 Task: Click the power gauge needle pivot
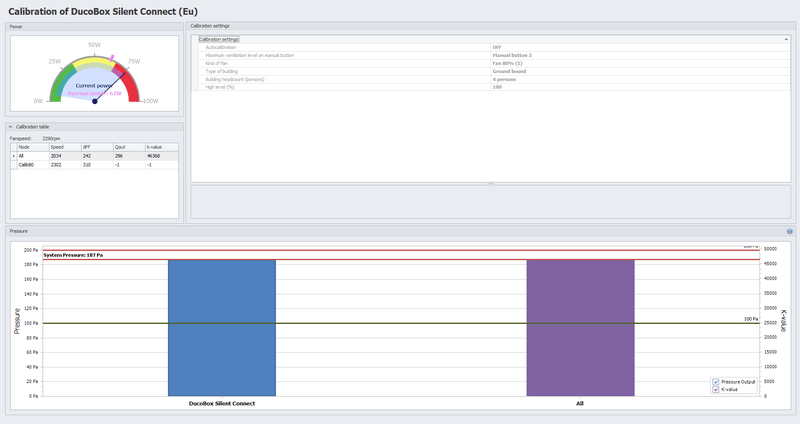(x=94, y=101)
